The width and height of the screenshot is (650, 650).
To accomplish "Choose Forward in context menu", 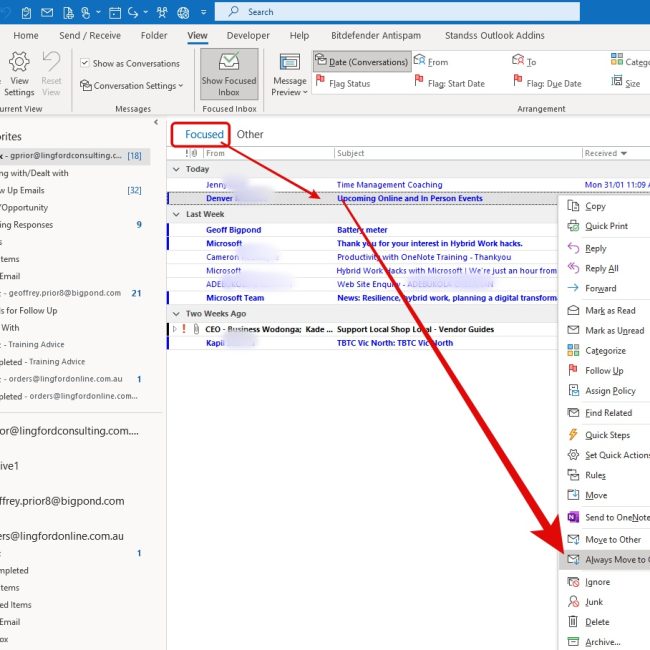I will click(600, 288).
